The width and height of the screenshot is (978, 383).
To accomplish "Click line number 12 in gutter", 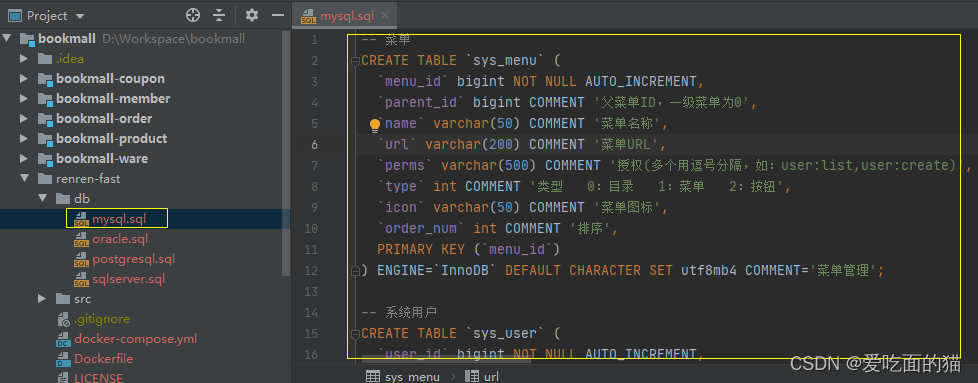I will 311,270.
